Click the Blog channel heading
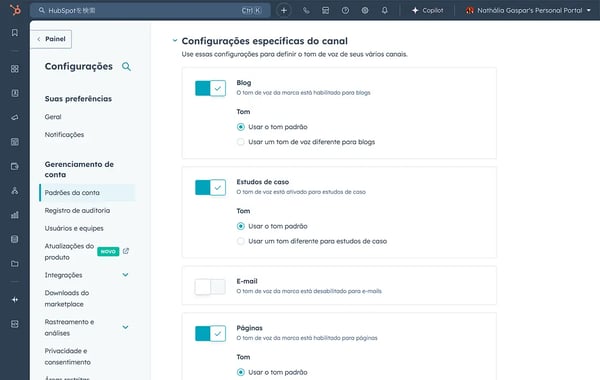 point(244,83)
